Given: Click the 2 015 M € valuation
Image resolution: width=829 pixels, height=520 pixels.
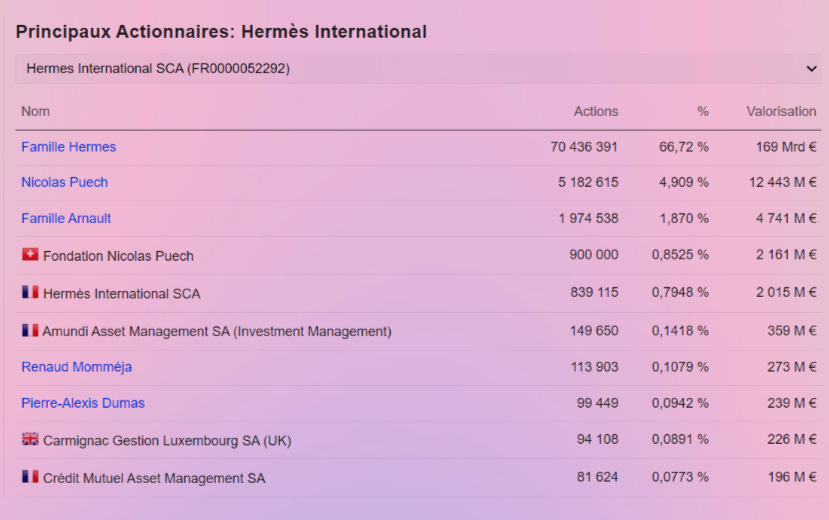Looking at the screenshot, I should tap(786, 292).
